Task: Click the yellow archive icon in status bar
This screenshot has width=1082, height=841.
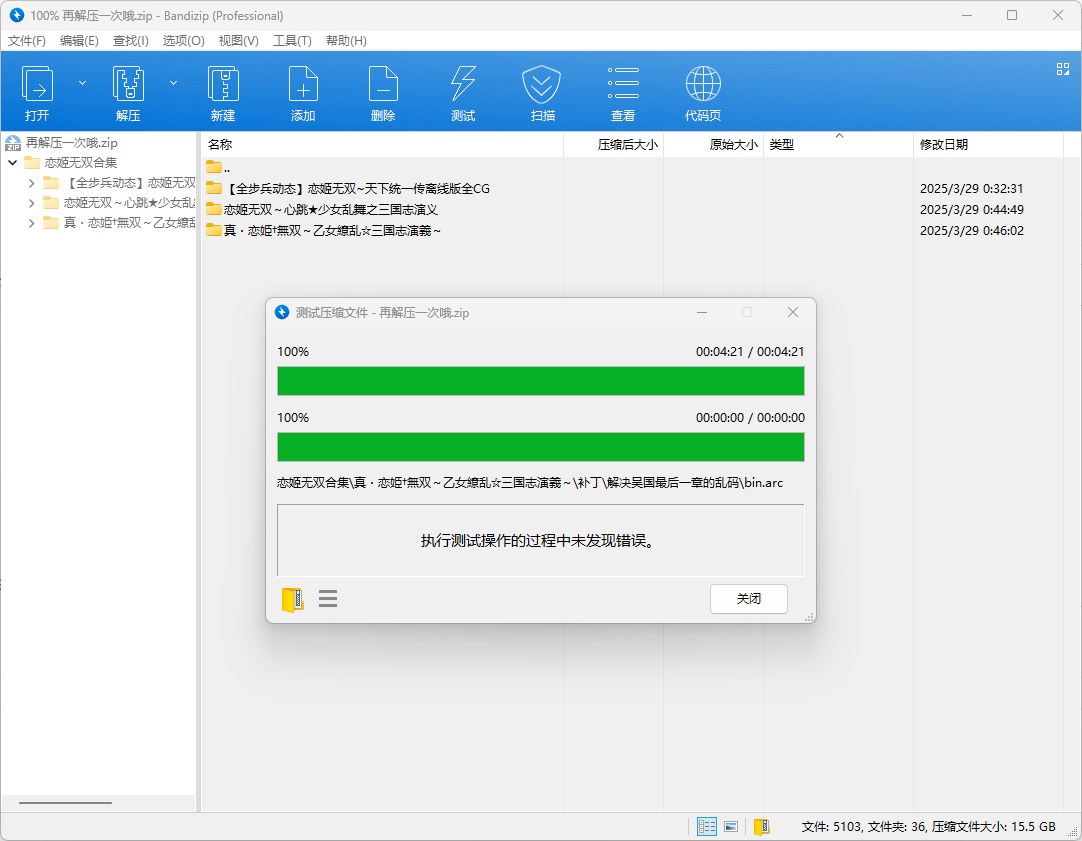Action: (x=761, y=827)
